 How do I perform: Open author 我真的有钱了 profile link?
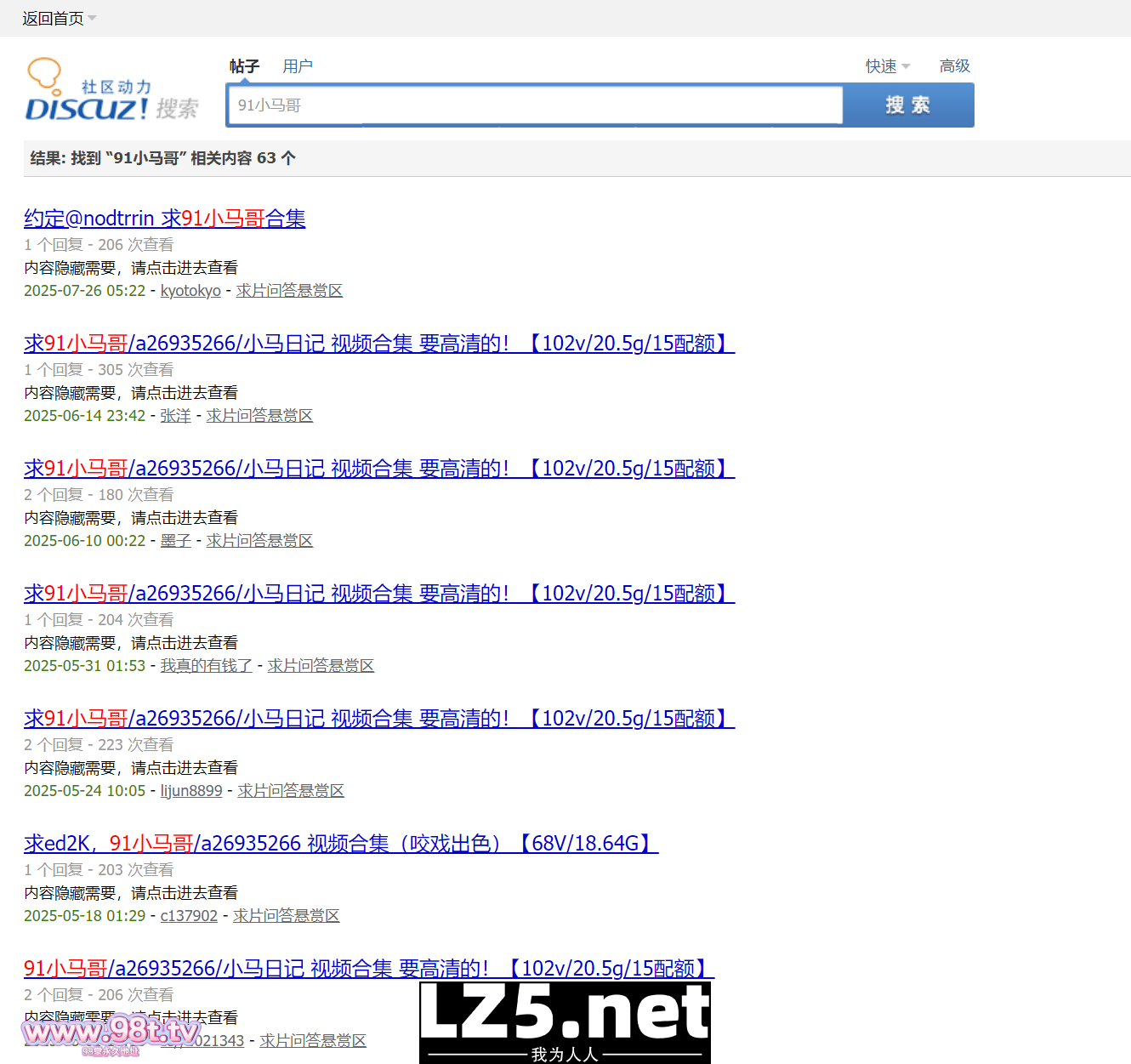pyautogui.click(x=207, y=666)
